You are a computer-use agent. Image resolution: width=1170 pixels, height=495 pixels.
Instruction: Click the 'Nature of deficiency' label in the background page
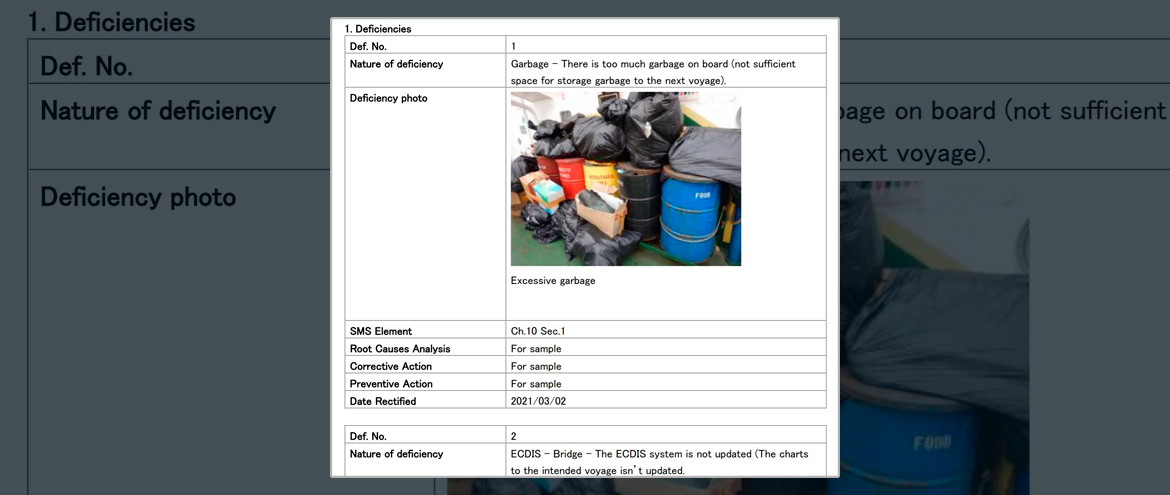click(x=158, y=111)
